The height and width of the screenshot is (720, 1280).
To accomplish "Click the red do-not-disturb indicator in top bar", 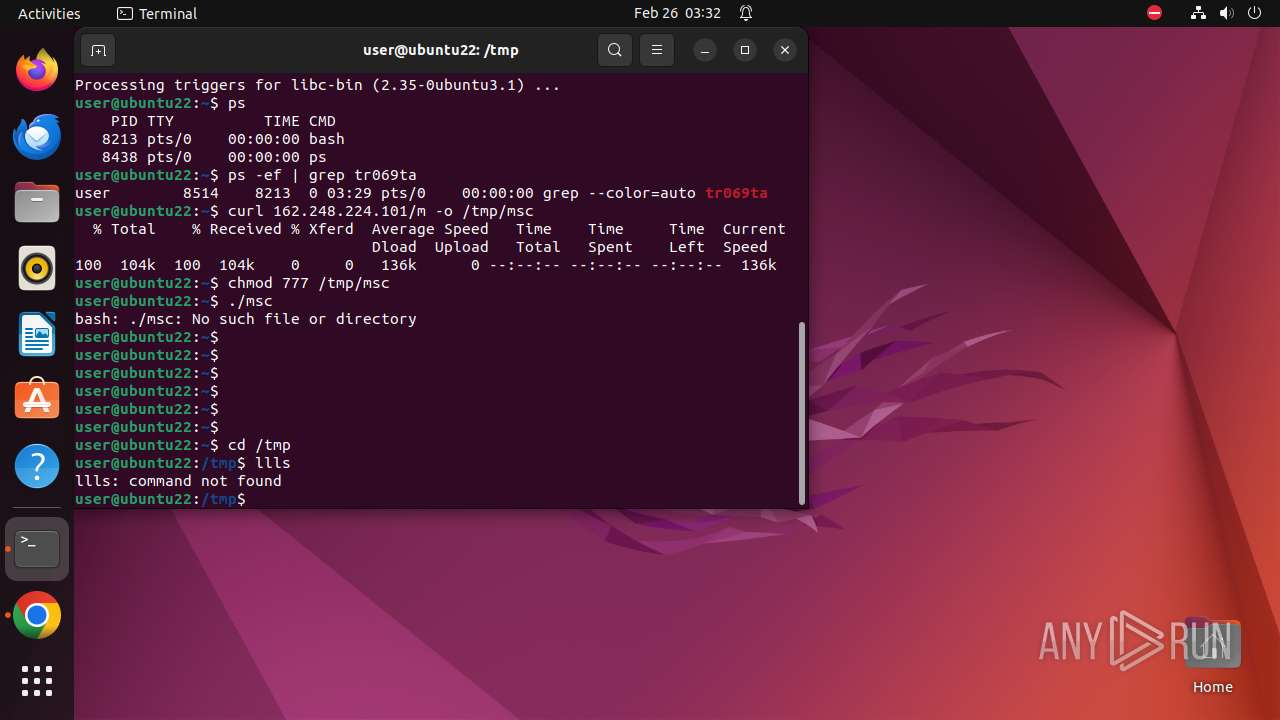I will tap(1155, 13).
